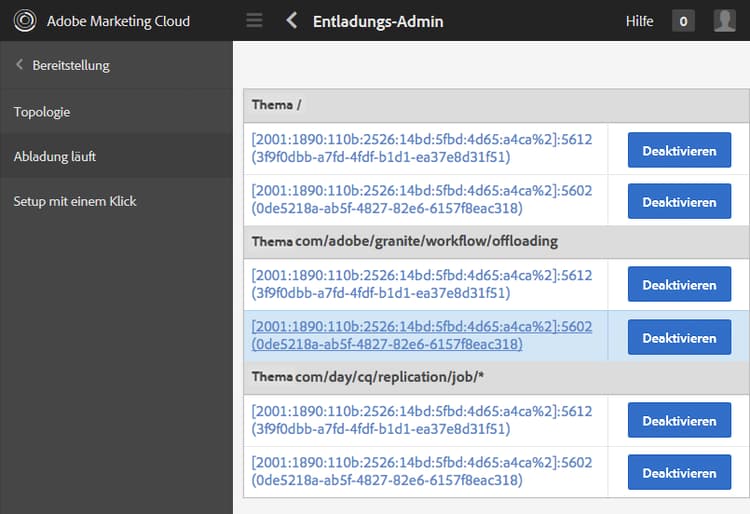
Task: Open the 5602 instance link under replication/job
Action: coord(421,471)
